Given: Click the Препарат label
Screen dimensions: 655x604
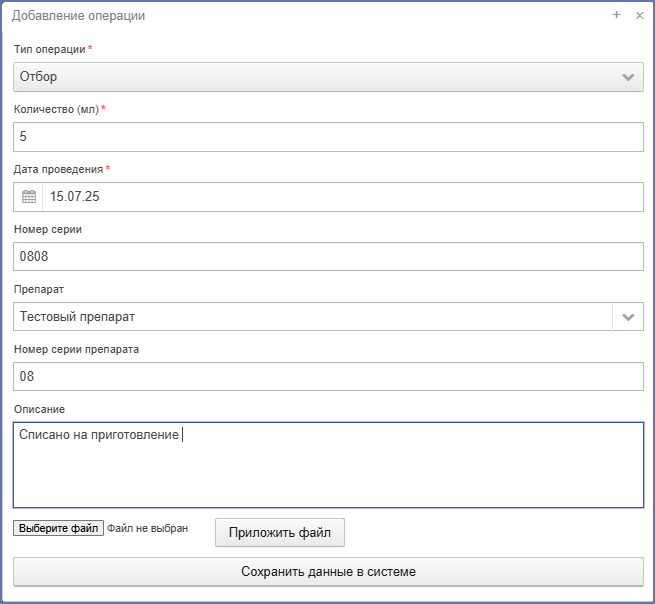Looking at the screenshot, I should click(39, 289).
